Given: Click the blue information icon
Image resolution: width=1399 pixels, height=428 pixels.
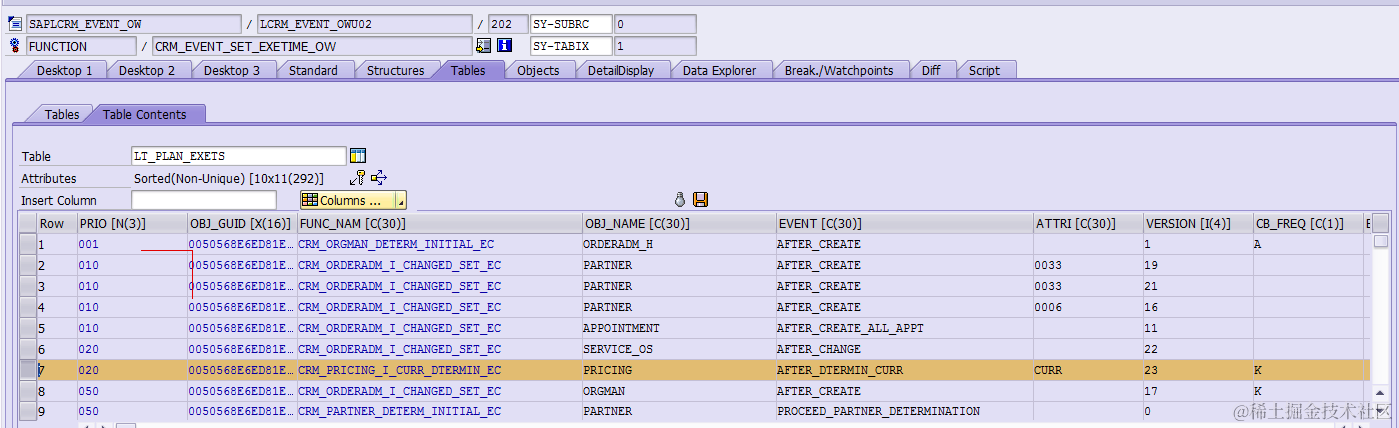Looking at the screenshot, I should [505, 46].
